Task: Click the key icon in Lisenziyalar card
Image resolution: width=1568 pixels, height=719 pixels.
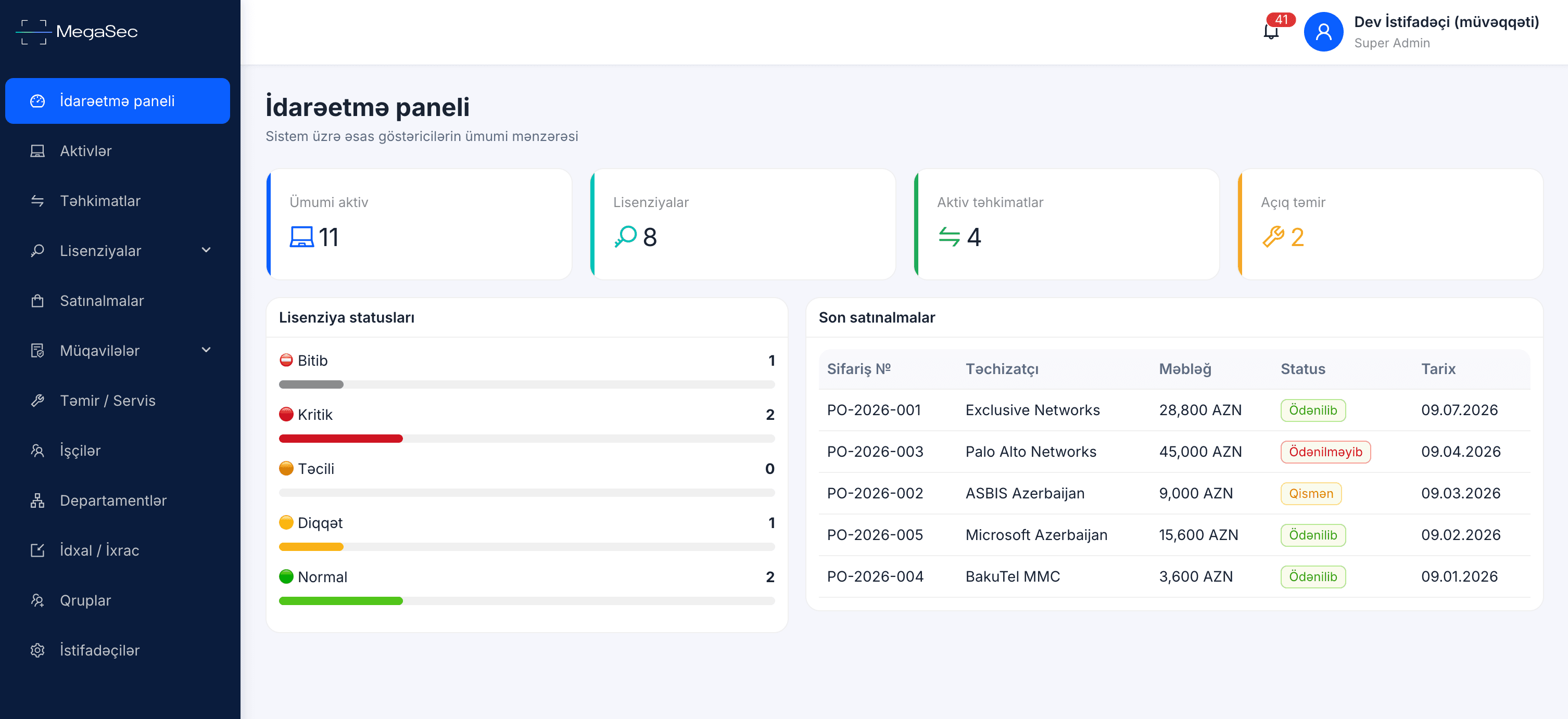Action: 625,237
